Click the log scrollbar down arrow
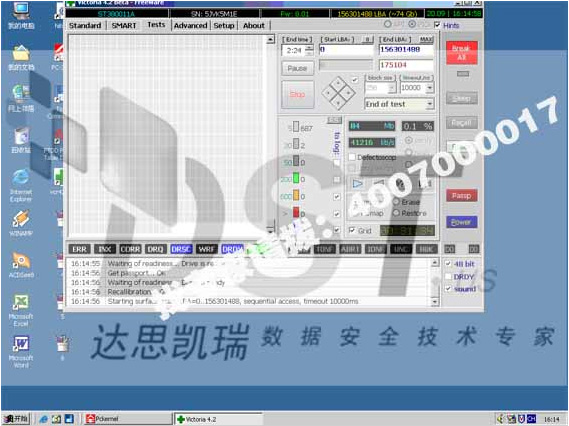This screenshot has height=426, width=569. coord(435,302)
